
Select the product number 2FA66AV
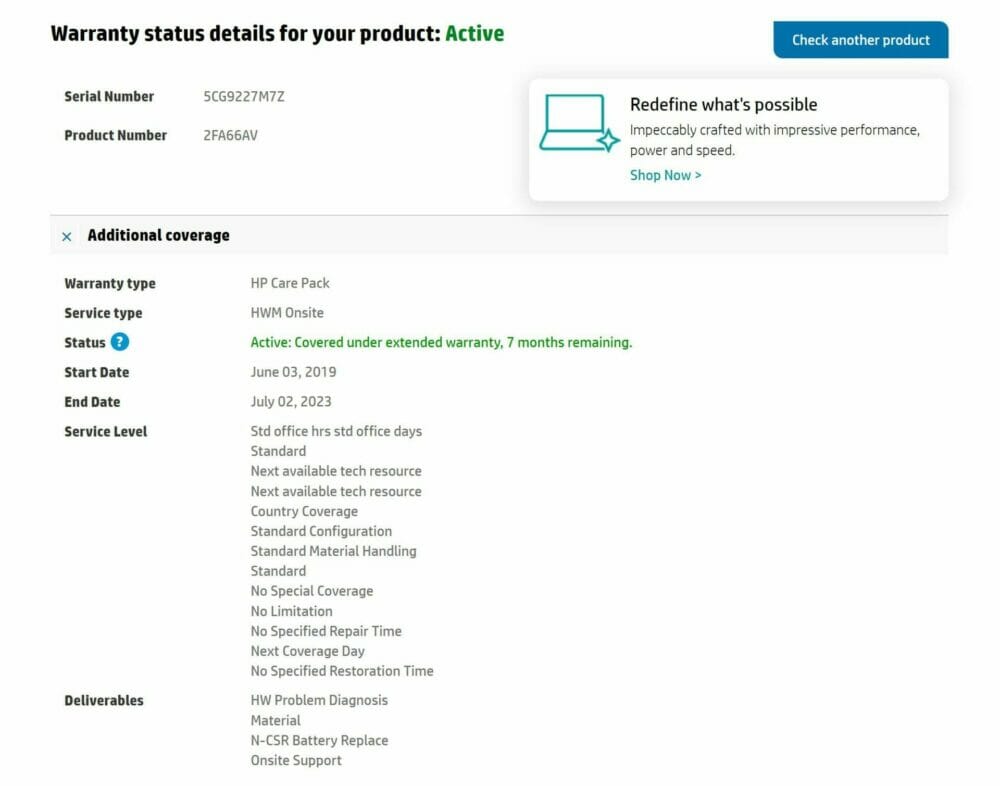[x=230, y=135]
